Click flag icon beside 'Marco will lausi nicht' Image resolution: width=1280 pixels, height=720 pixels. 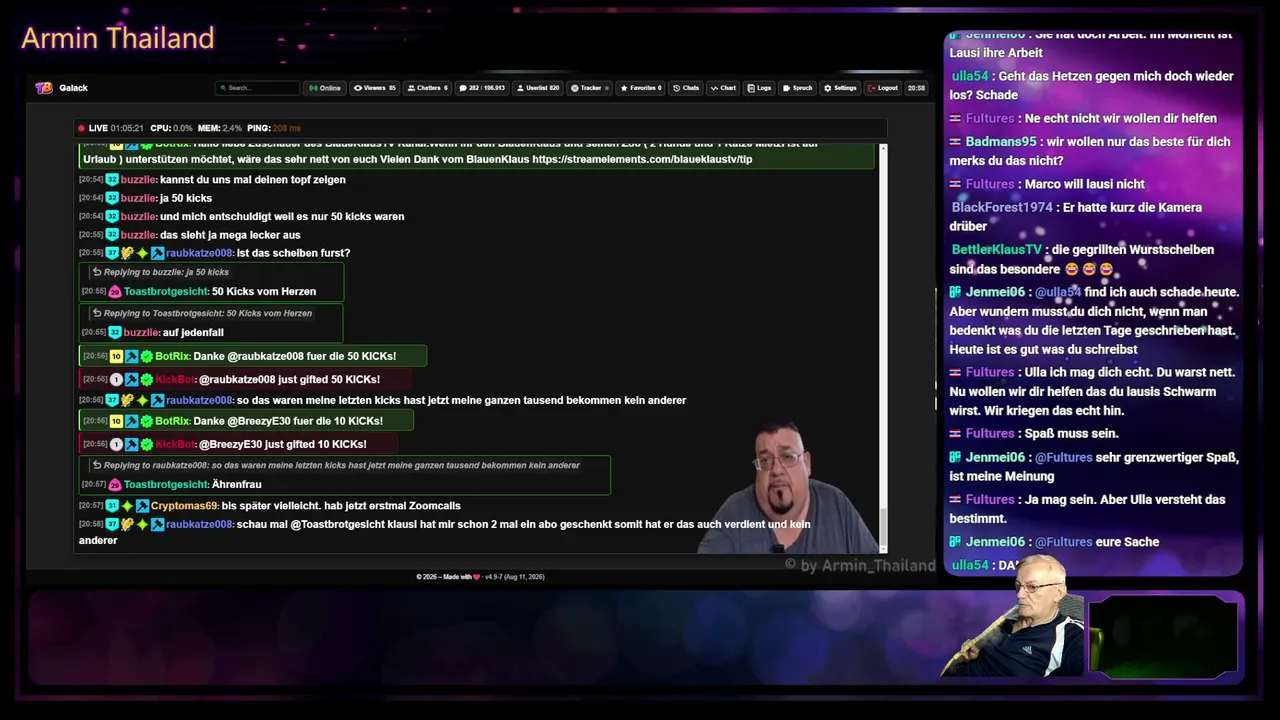click(x=955, y=184)
